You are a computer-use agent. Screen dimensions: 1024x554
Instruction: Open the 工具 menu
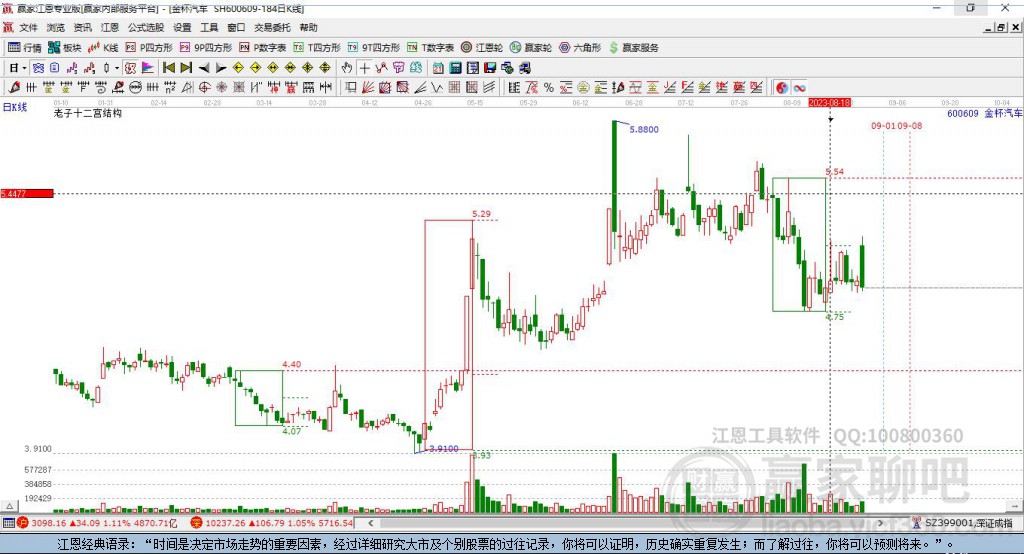209,27
